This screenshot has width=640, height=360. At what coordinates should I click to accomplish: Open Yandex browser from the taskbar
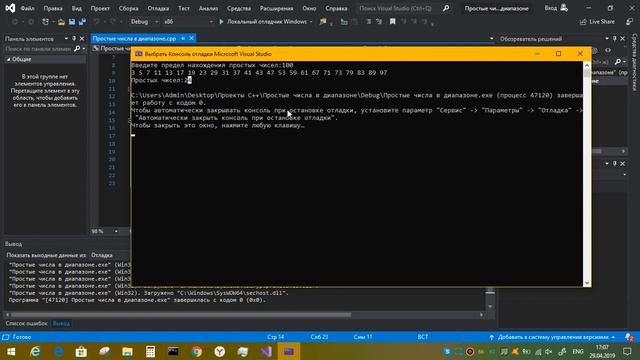(220, 351)
